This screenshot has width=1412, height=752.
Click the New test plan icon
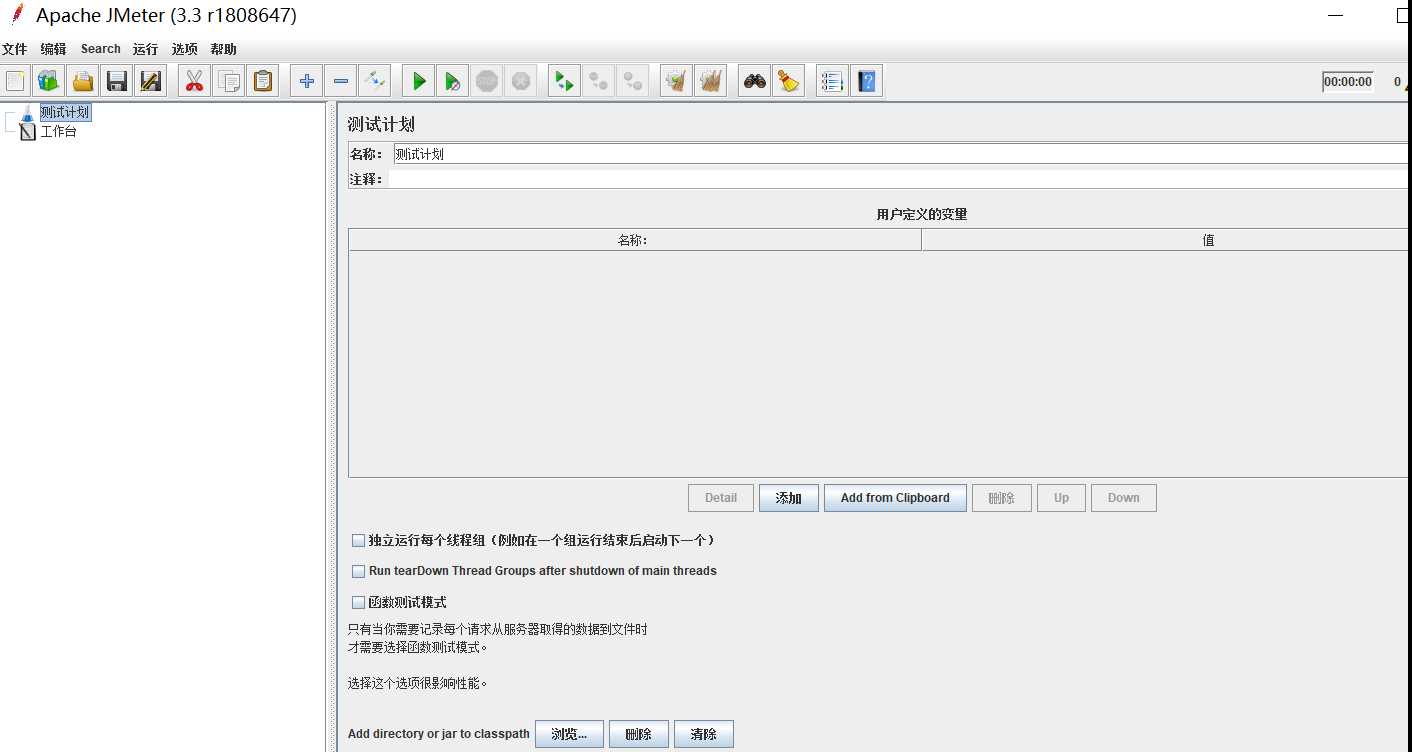click(x=17, y=81)
